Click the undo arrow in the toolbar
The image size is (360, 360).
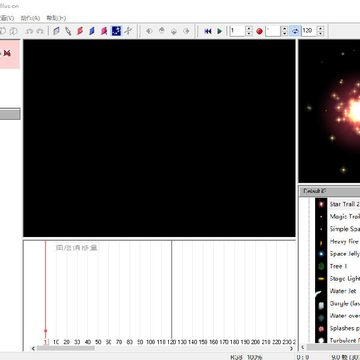pyautogui.click(x=30, y=31)
